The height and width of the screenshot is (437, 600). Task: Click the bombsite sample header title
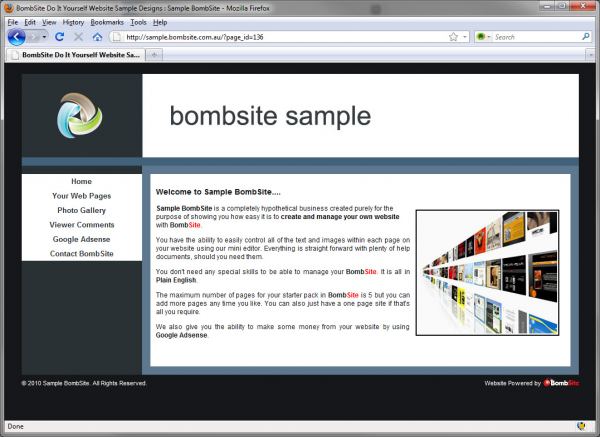(270, 116)
